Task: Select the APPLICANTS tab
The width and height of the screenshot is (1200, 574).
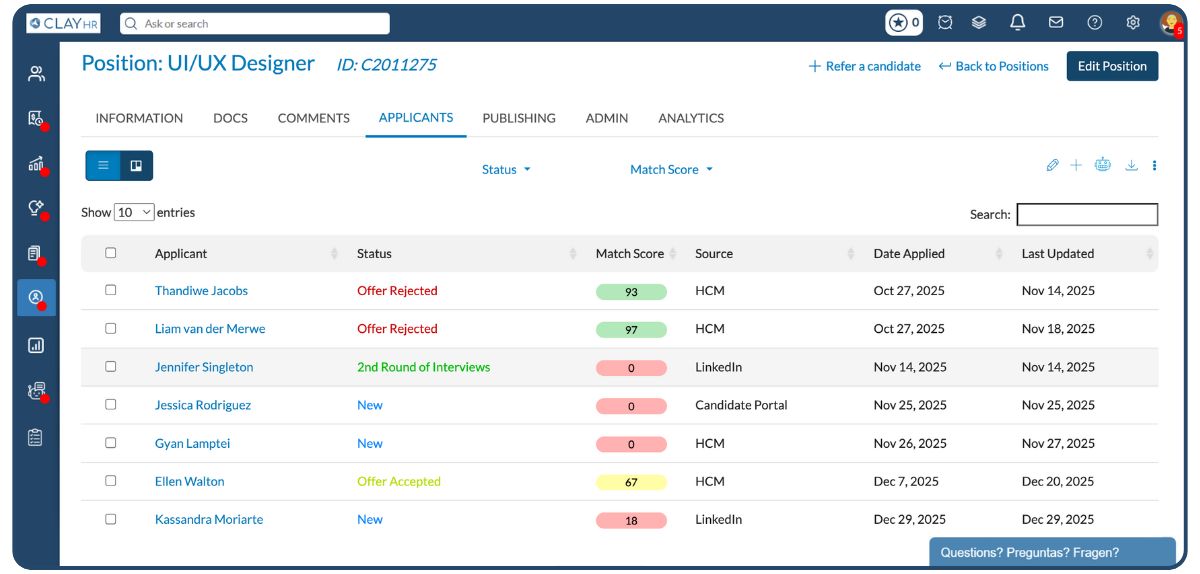Action: click(416, 117)
